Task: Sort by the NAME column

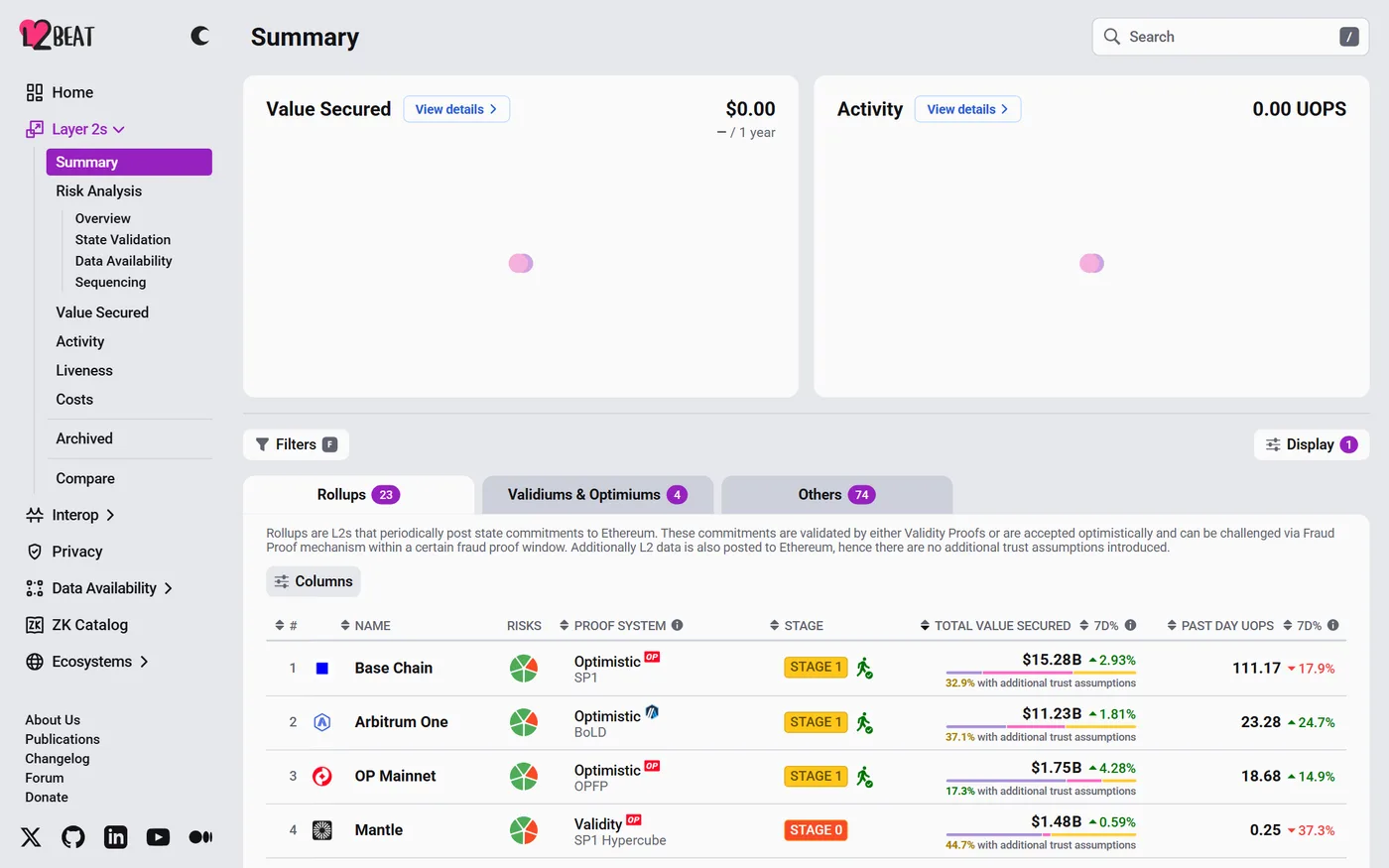Action: [x=365, y=626]
